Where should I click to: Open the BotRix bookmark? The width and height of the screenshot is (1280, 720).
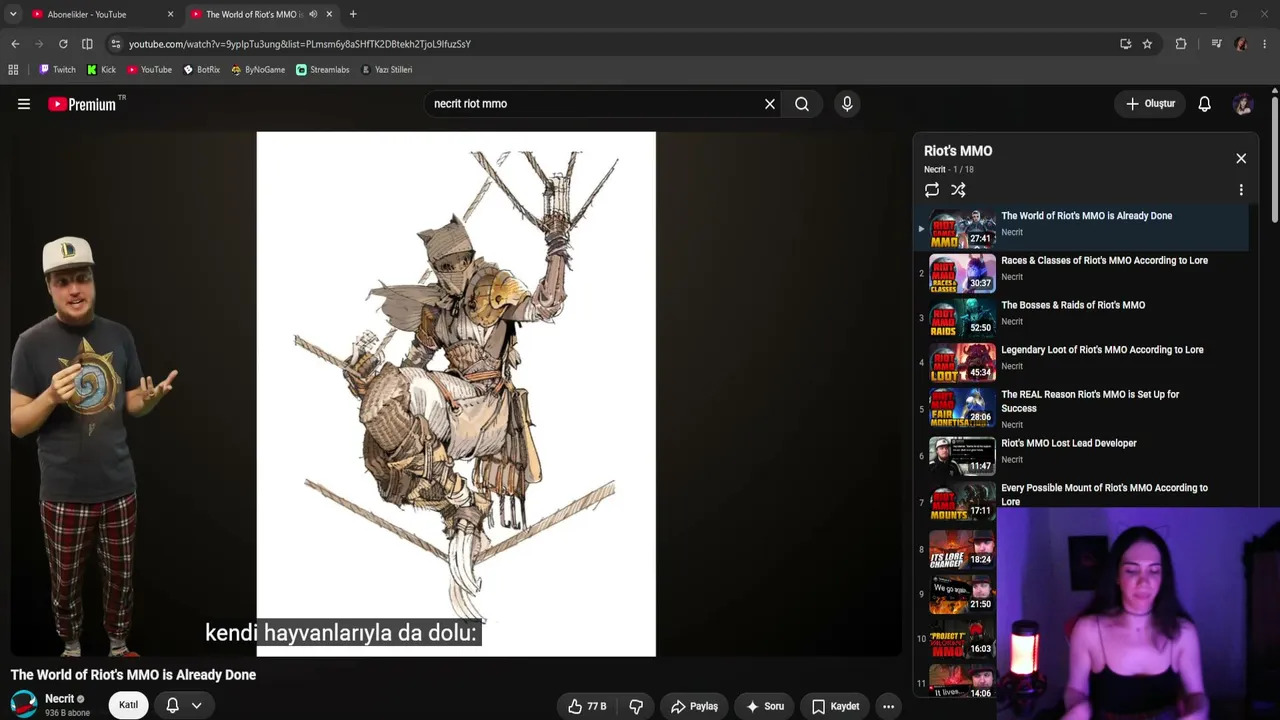click(201, 70)
